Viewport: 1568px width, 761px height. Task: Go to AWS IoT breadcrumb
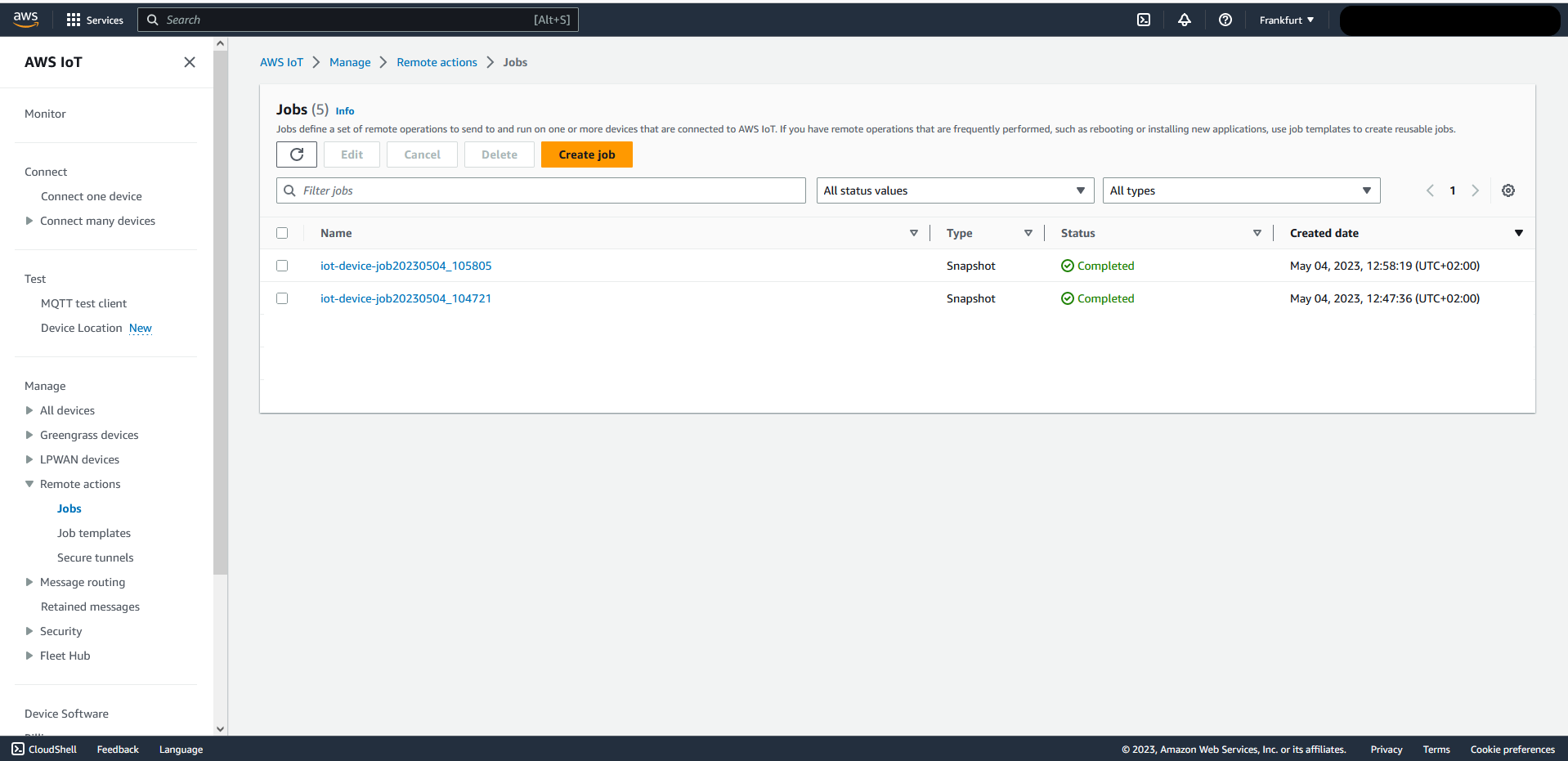[281, 62]
